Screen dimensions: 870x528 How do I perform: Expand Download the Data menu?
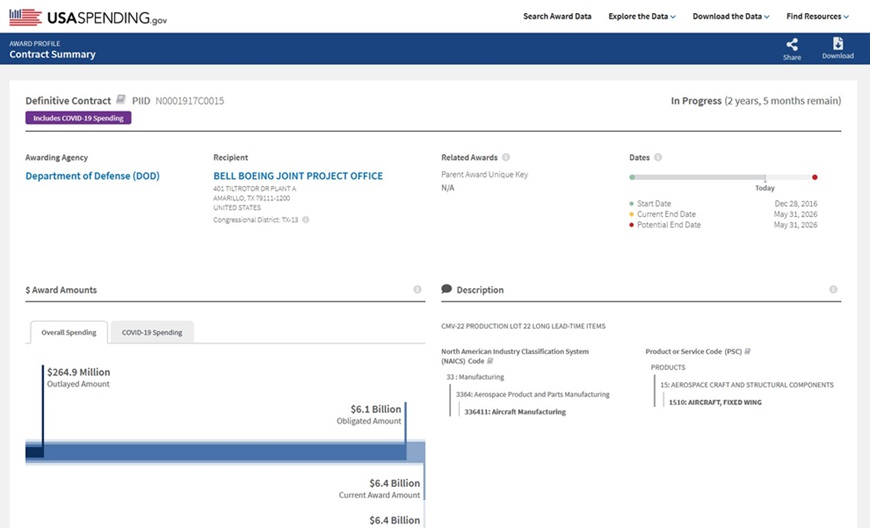tap(731, 17)
